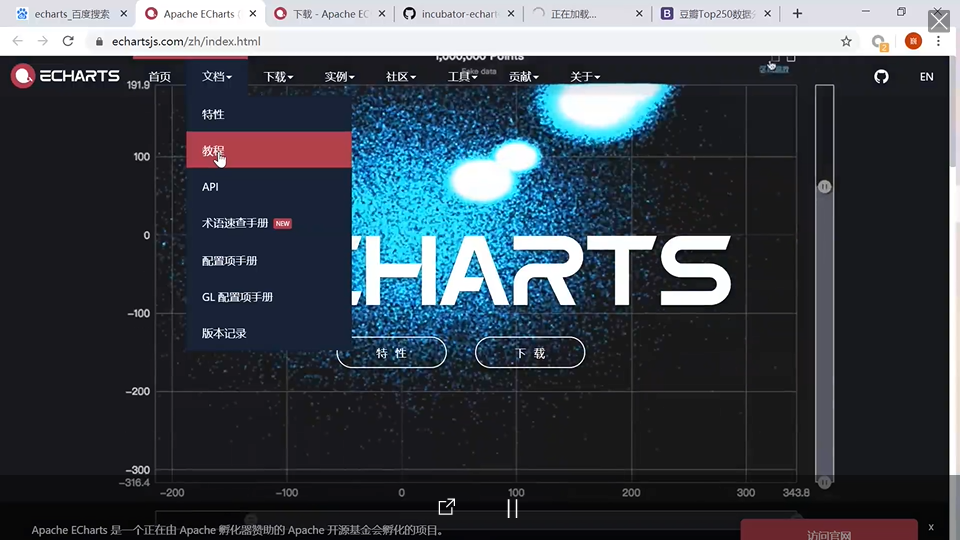Close the 豆瓣Top250数据 tab

pos(768,13)
